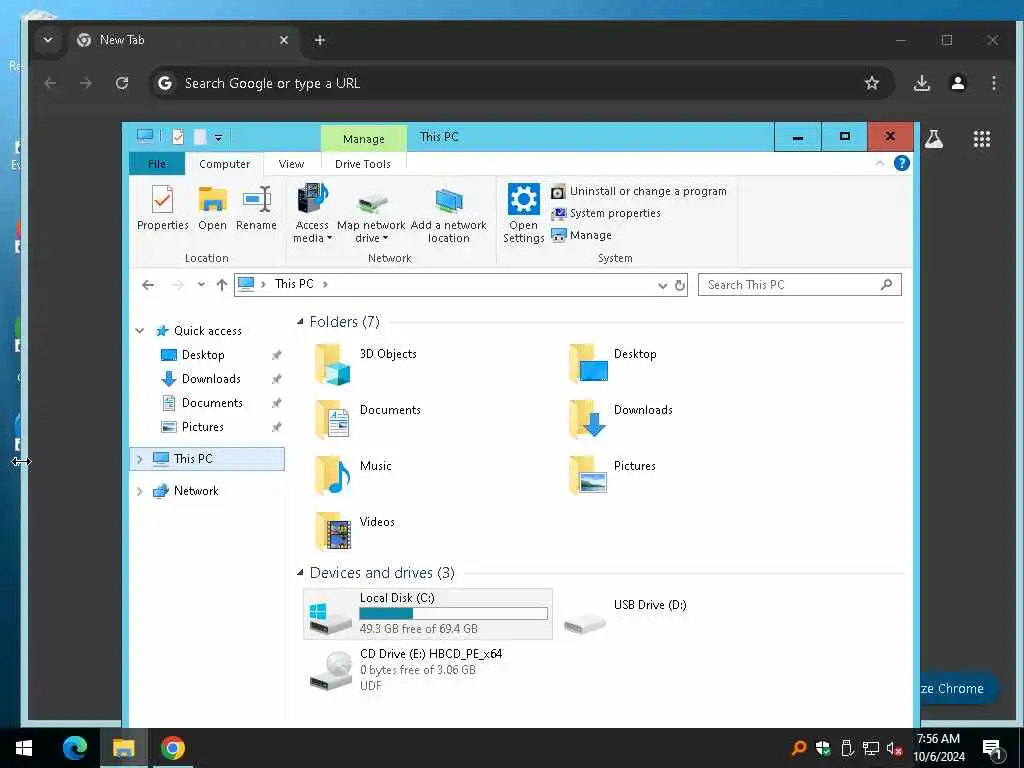
Task: Click the Open Settings gear icon
Action: (523, 199)
